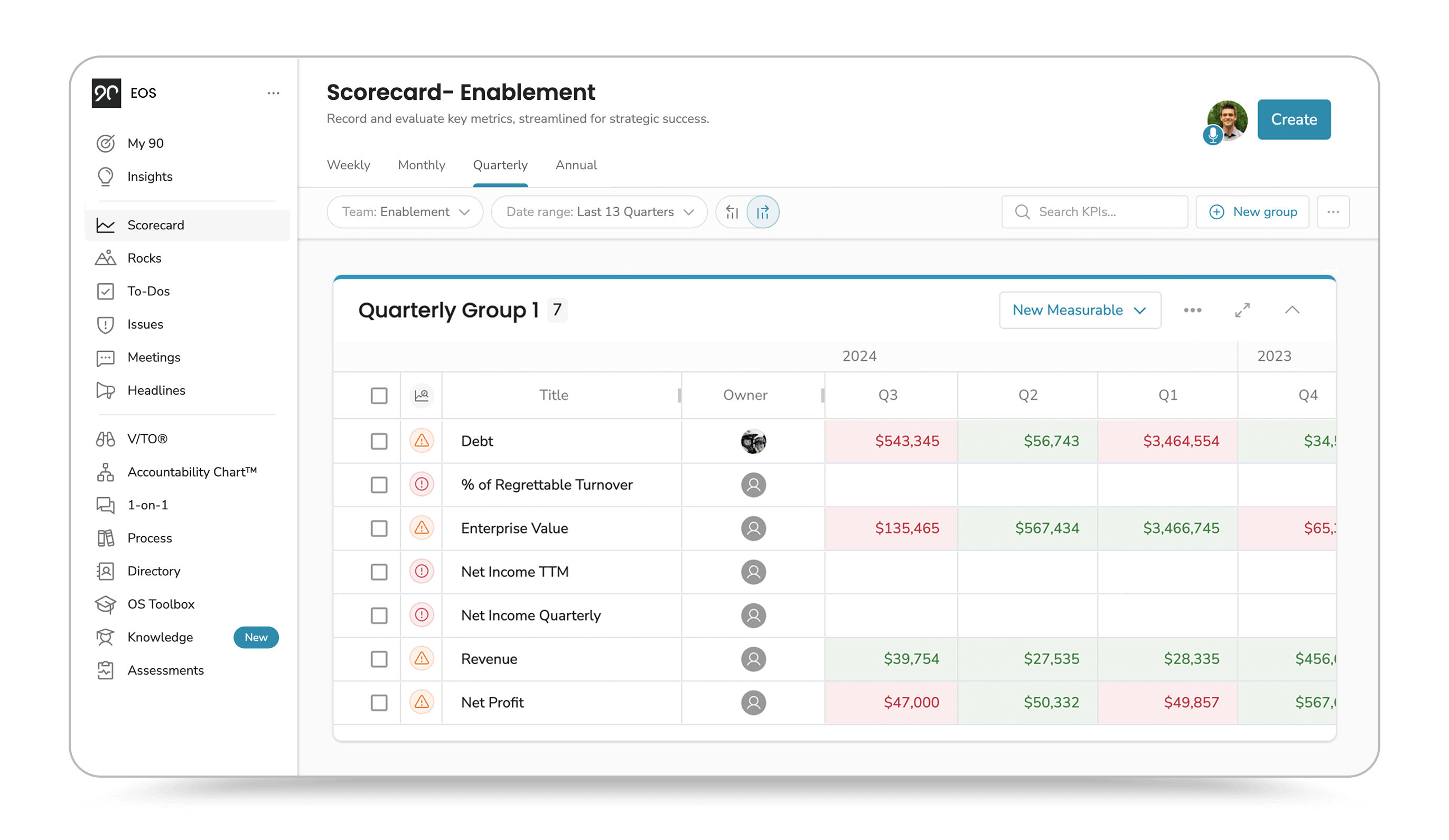Image resolution: width=1449 pixels, height=840 pixels.
Task: Tick the Revenue row checkbox
Action: [379, 659]
